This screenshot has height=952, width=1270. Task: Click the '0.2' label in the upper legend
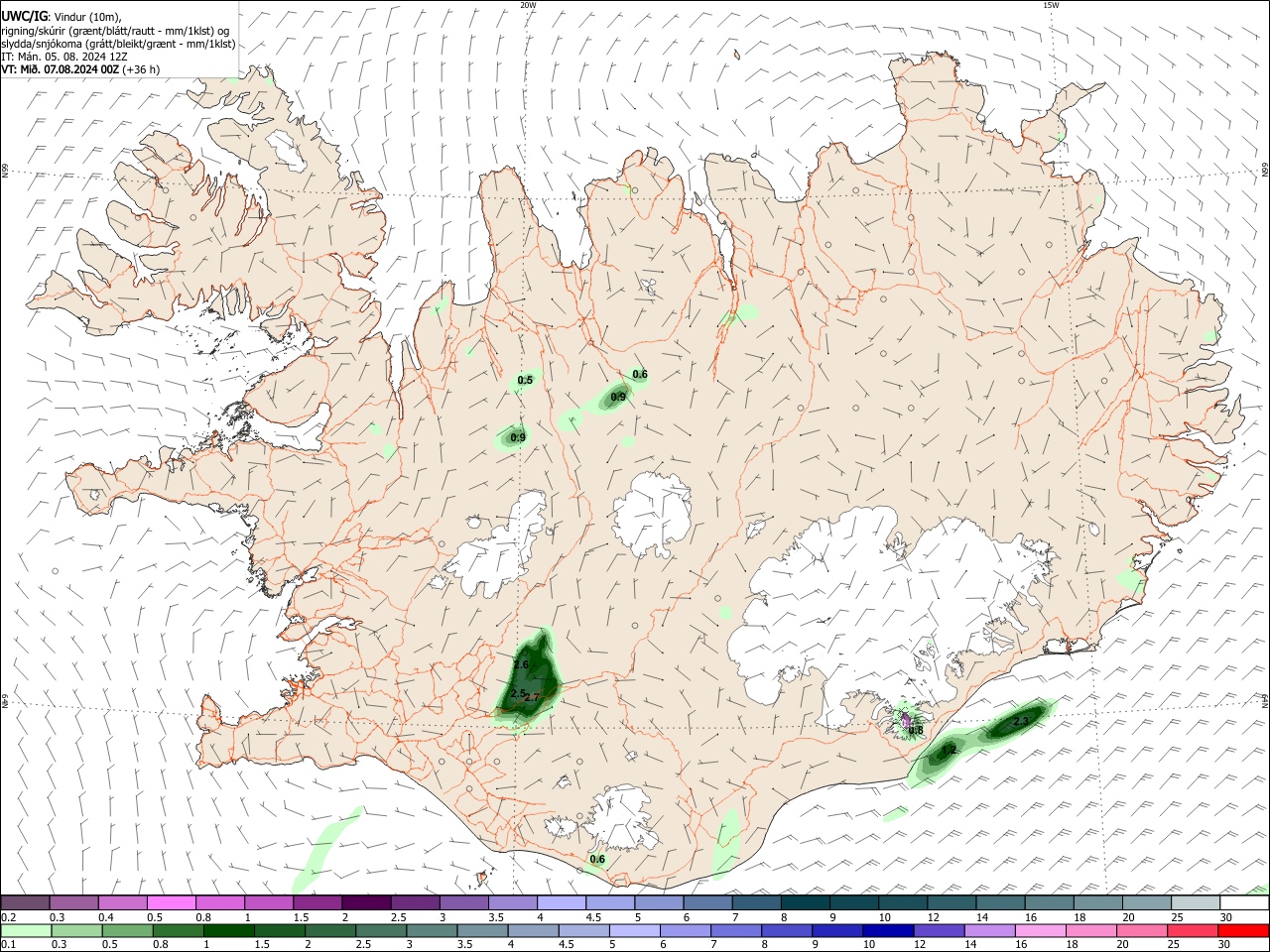click(8, 917)
